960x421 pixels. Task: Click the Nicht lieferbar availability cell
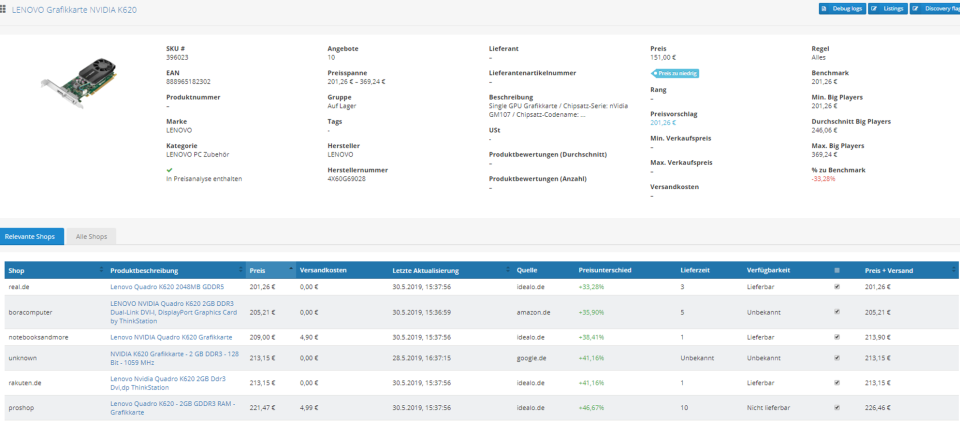coord(766,408)
